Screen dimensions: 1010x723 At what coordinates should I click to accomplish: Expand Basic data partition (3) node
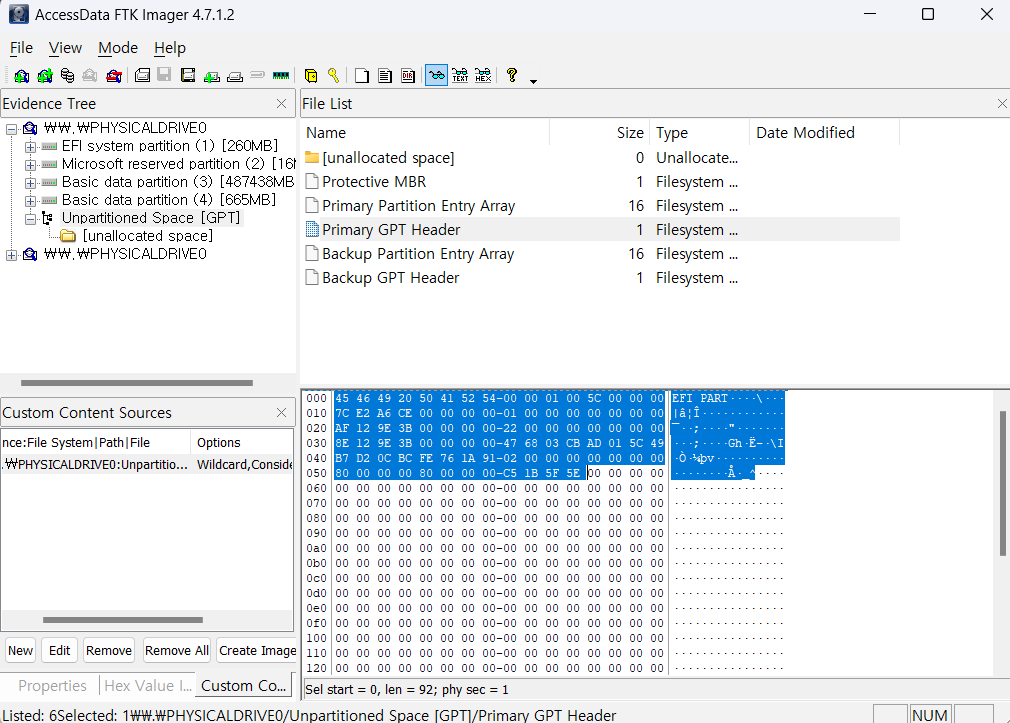30,183
